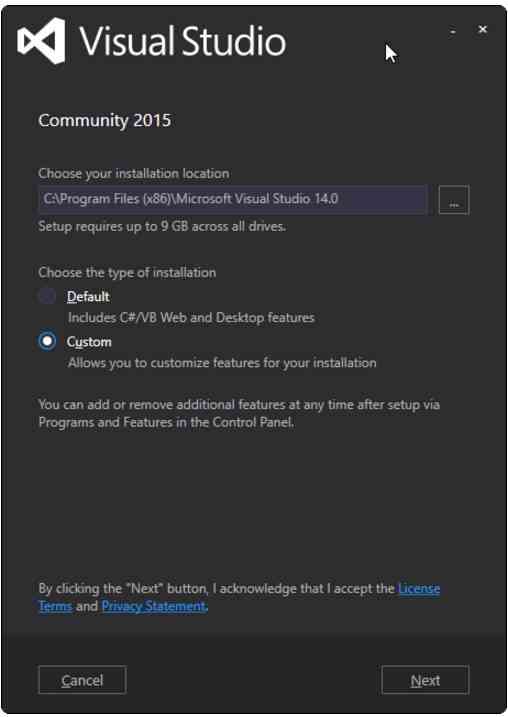Close the installer with the X icon
This screenshot has width=508, height=717.
pyautogui.click(x=482, y=30)
